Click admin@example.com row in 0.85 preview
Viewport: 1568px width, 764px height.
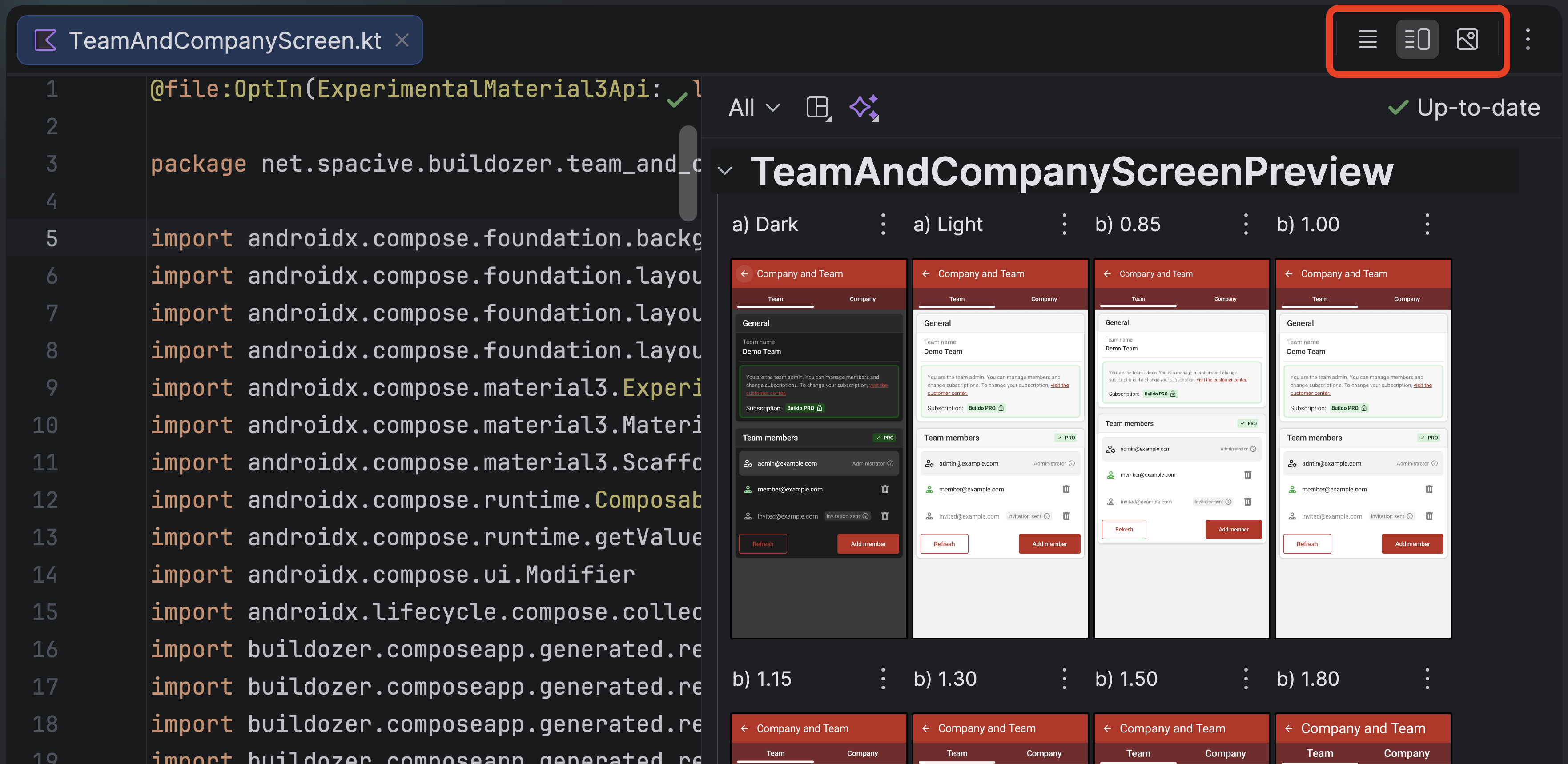coord(1181,449)
